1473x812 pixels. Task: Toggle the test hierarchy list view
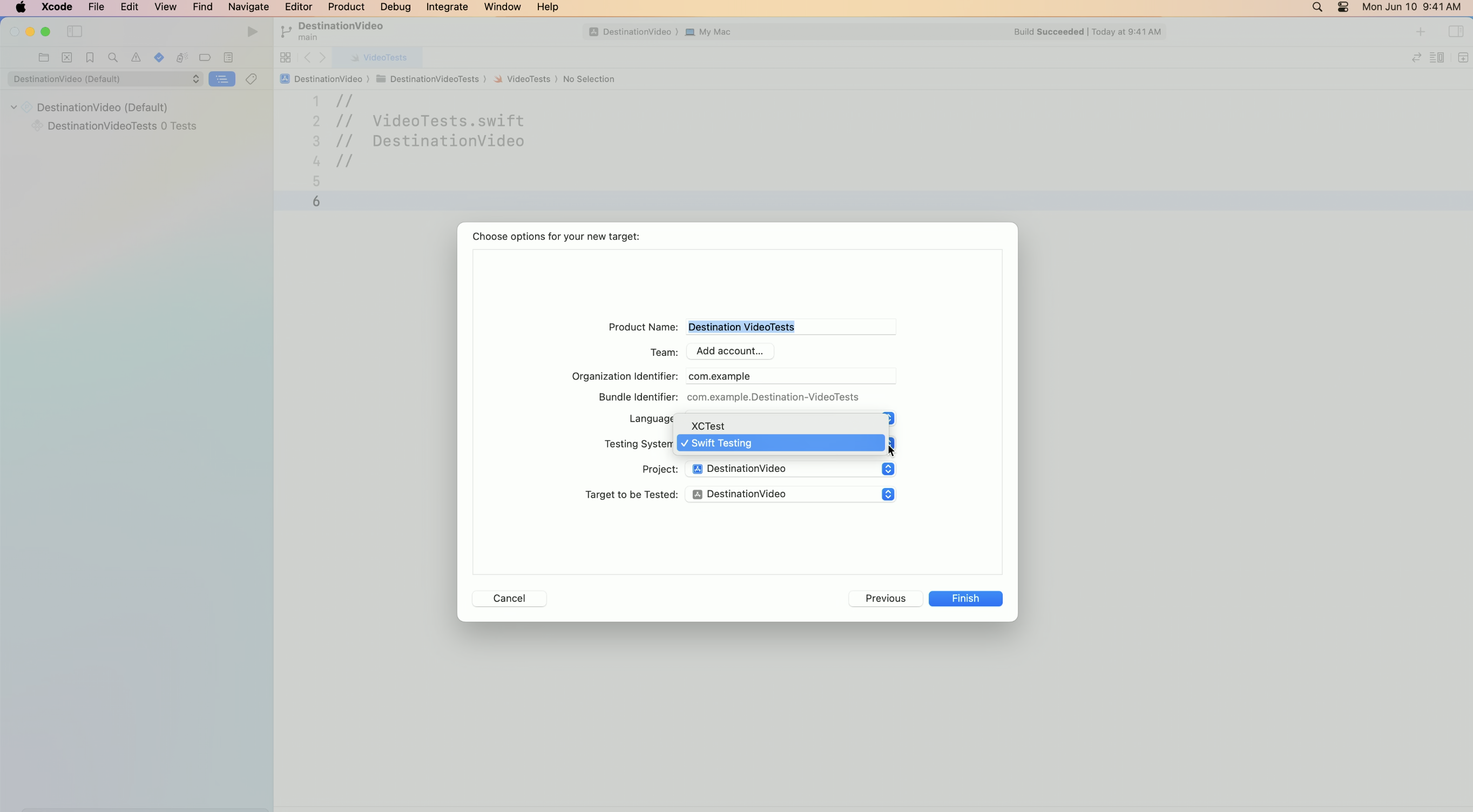click(x=221, y=79)
